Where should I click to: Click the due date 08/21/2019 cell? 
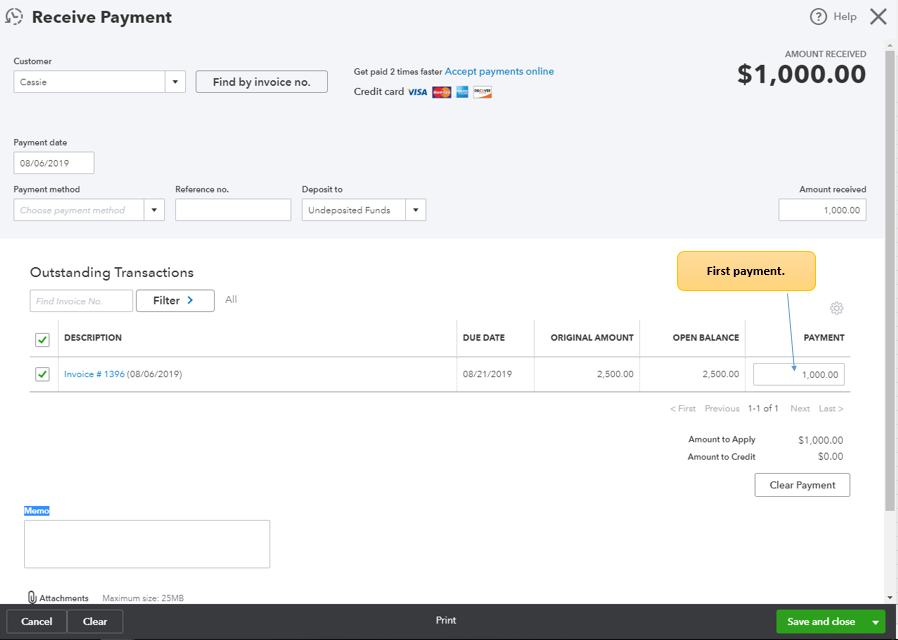click(487, 374)
